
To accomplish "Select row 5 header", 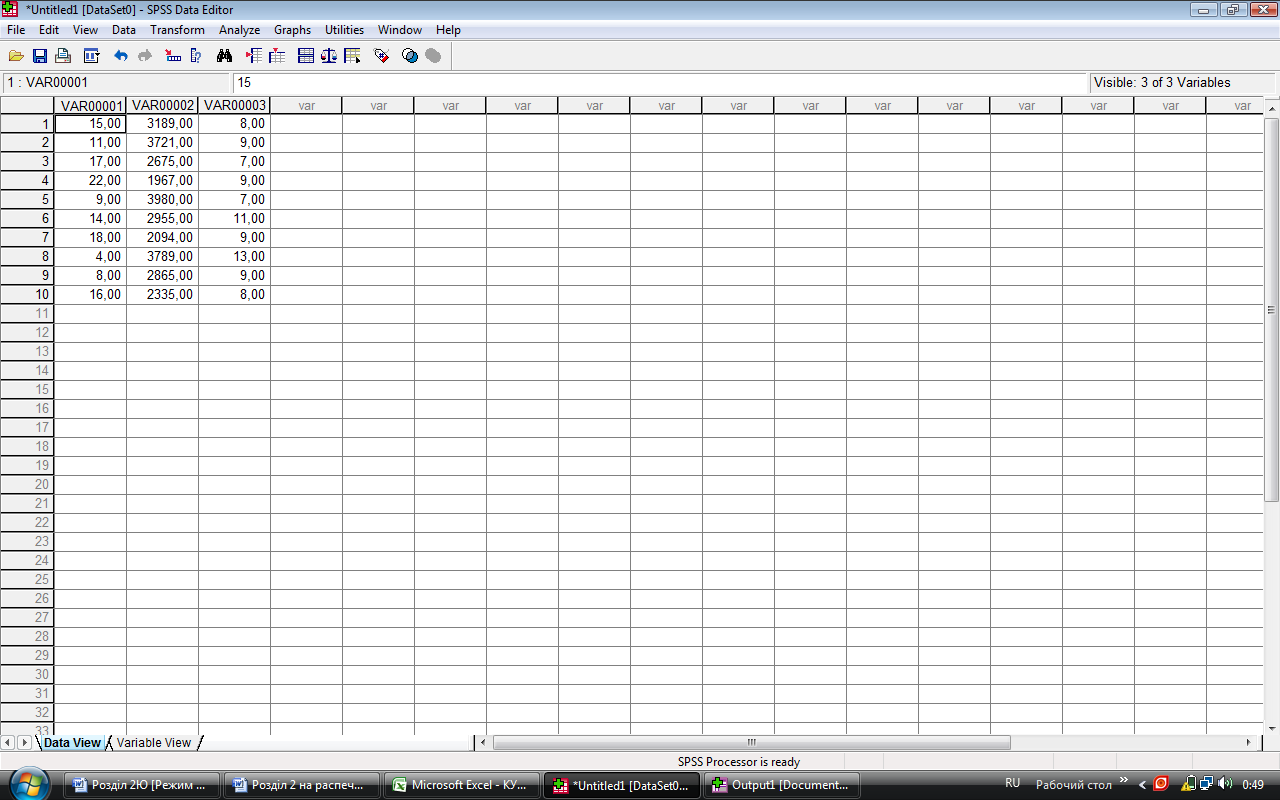I will click(27, 199).
